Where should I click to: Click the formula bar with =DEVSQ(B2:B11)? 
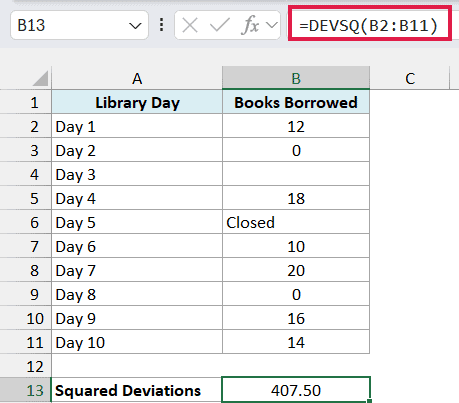[370, 25]
